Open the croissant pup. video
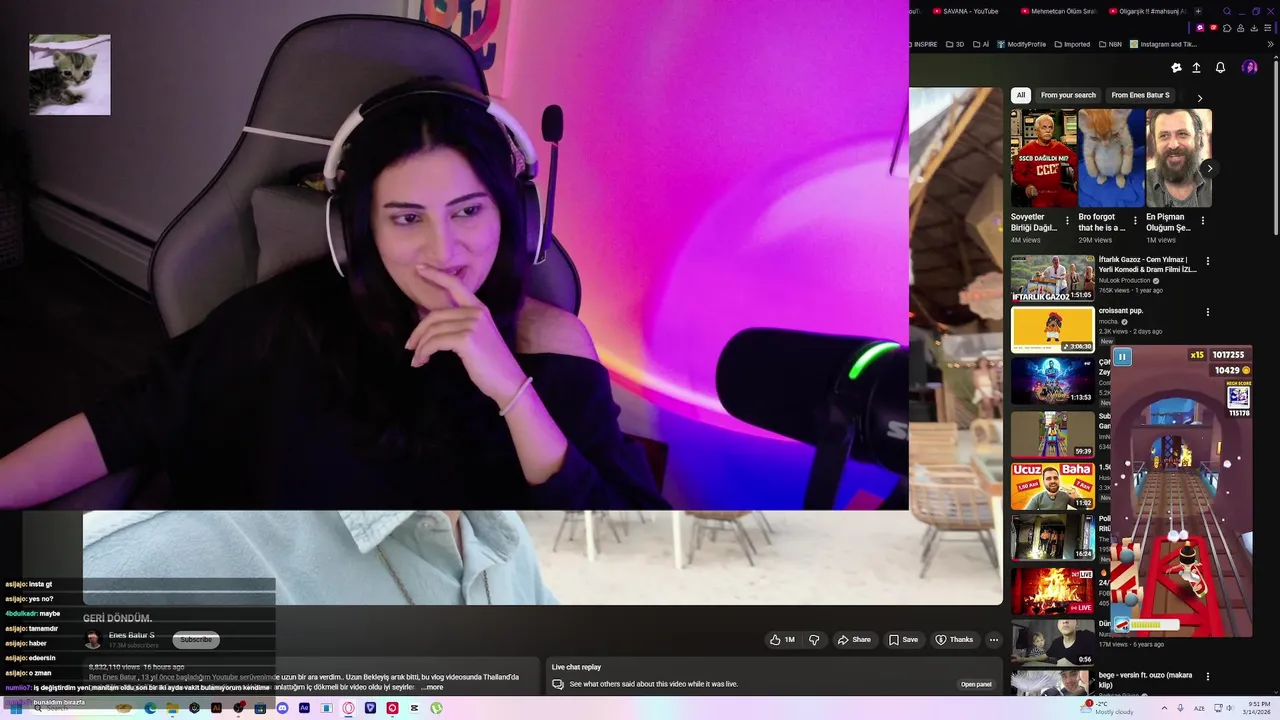This screenshot has height=720, width=1280. tap(1053, 329)
